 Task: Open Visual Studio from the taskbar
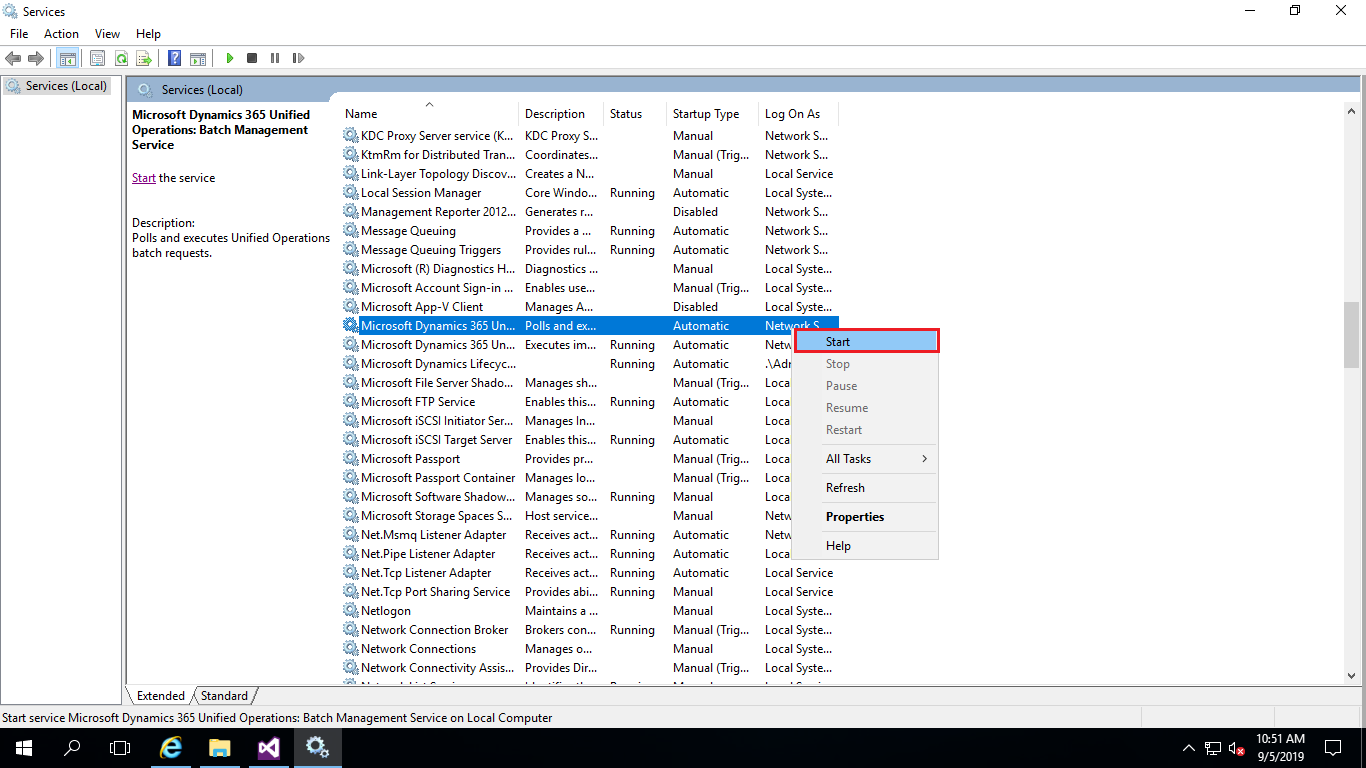click(269, 747)
